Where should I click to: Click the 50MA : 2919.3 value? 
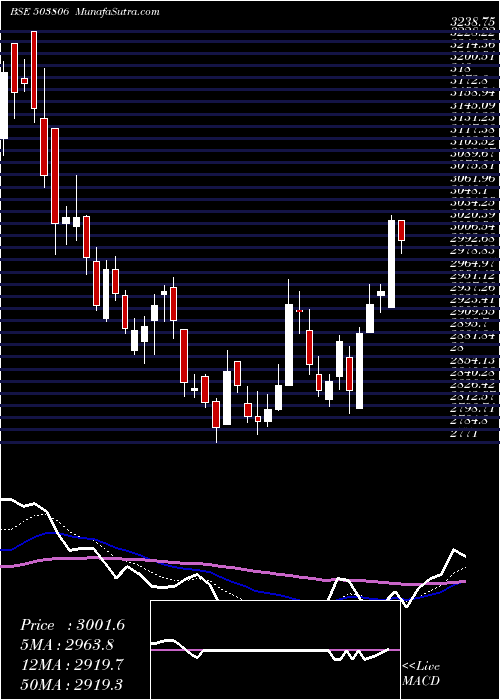pos(72,684)
